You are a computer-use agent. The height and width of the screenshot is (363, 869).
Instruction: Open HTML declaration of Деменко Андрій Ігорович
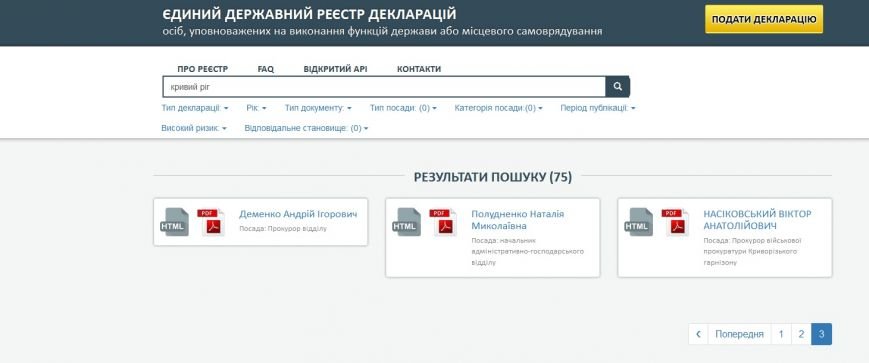click(174, 222)
